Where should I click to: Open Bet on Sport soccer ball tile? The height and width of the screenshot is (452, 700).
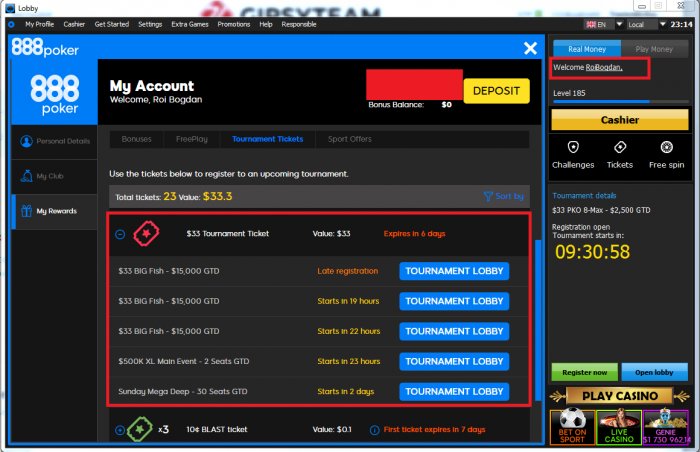(x=572, y=427)
